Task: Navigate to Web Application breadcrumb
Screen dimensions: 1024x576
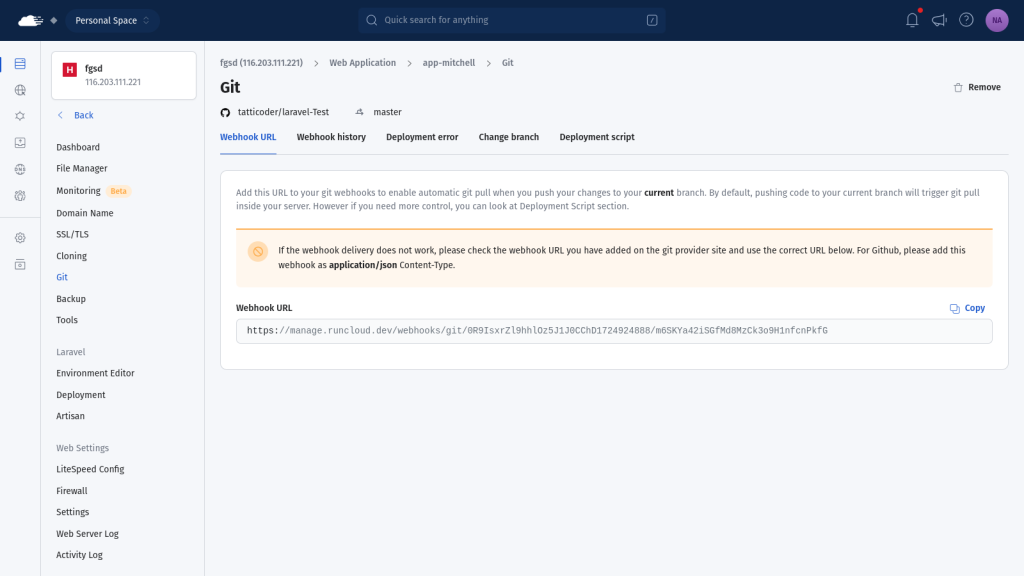Action: [x=362, y=63]
